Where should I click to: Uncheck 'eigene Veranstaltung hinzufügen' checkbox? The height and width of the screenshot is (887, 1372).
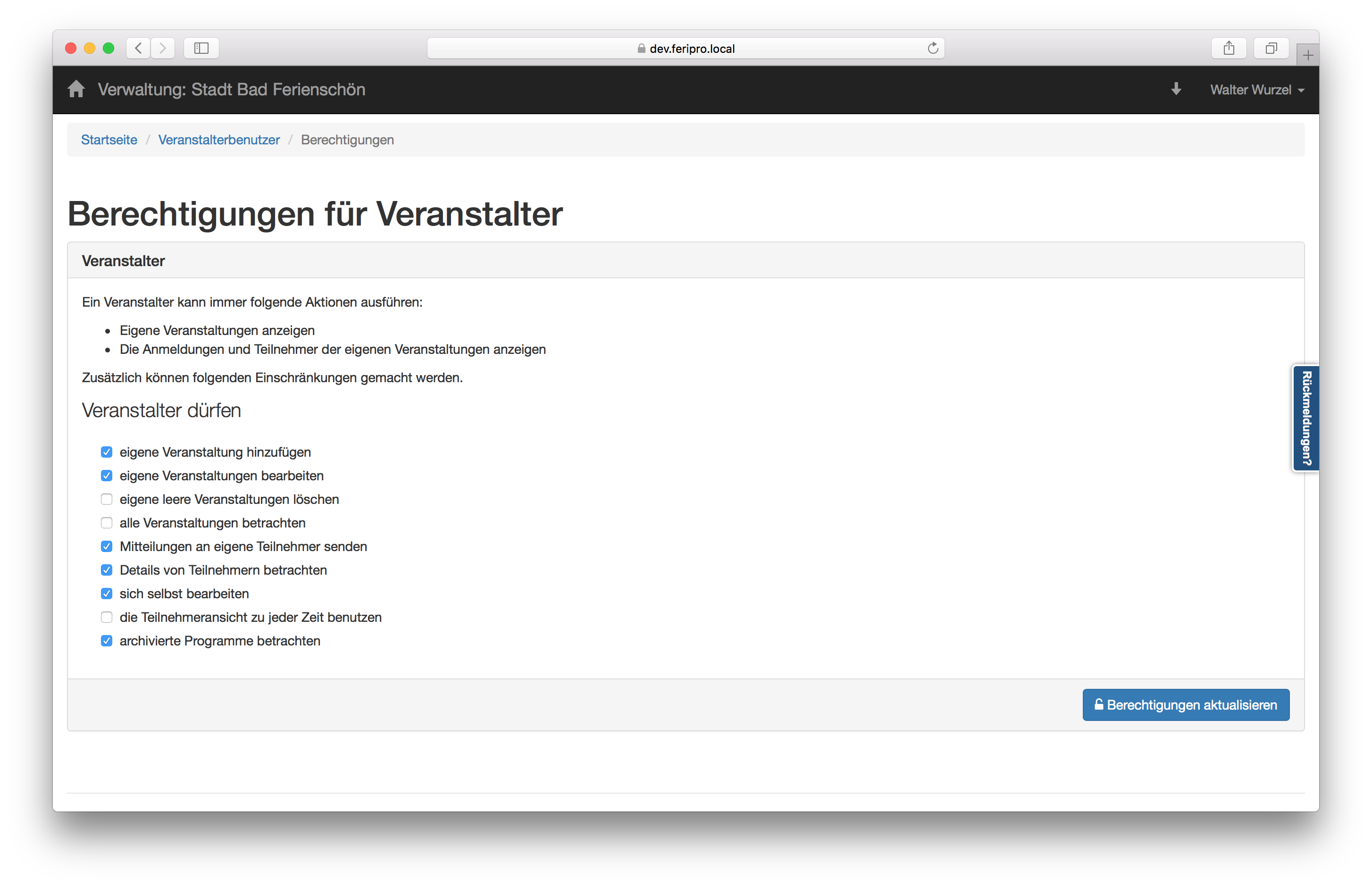pyautogui.click(x=107, y=452)
